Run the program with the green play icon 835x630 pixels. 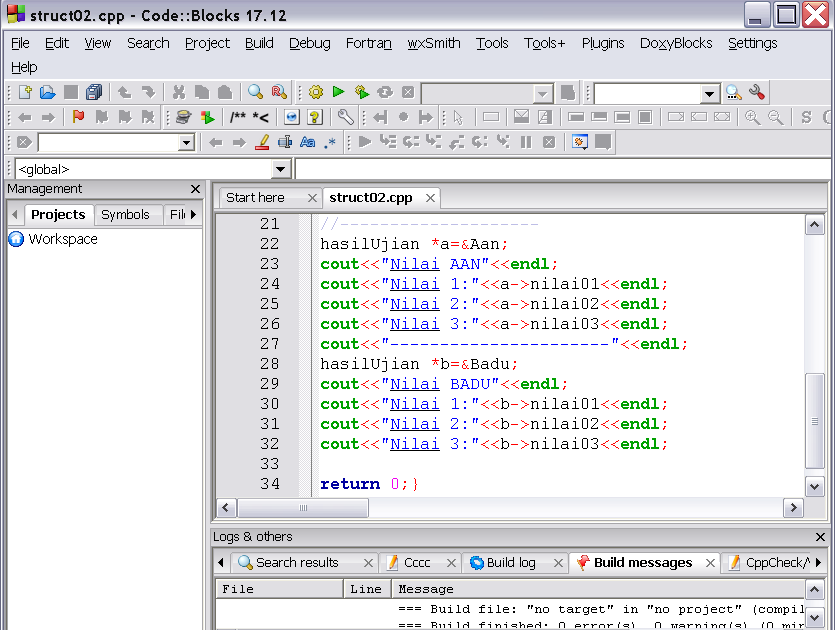pyautogui.click(x=339, y=92)
